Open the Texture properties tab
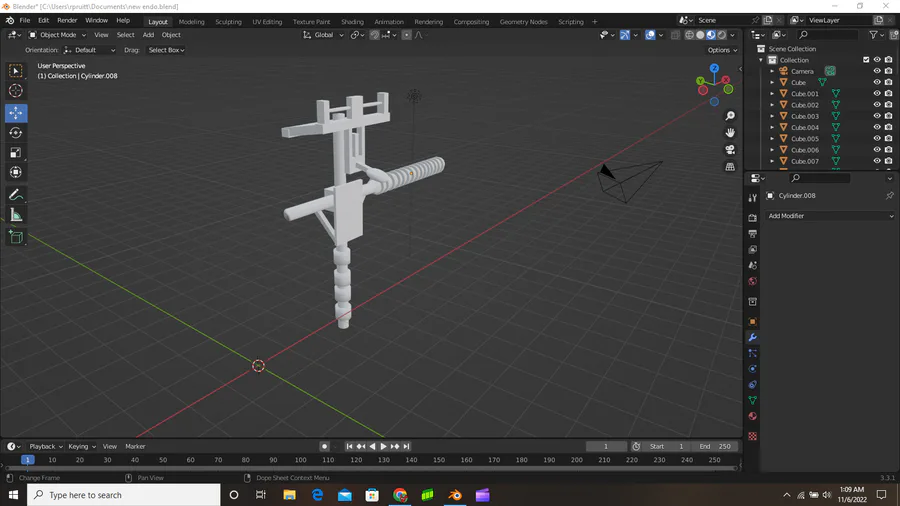The image size is (900, 506). [x=752, y=436]
